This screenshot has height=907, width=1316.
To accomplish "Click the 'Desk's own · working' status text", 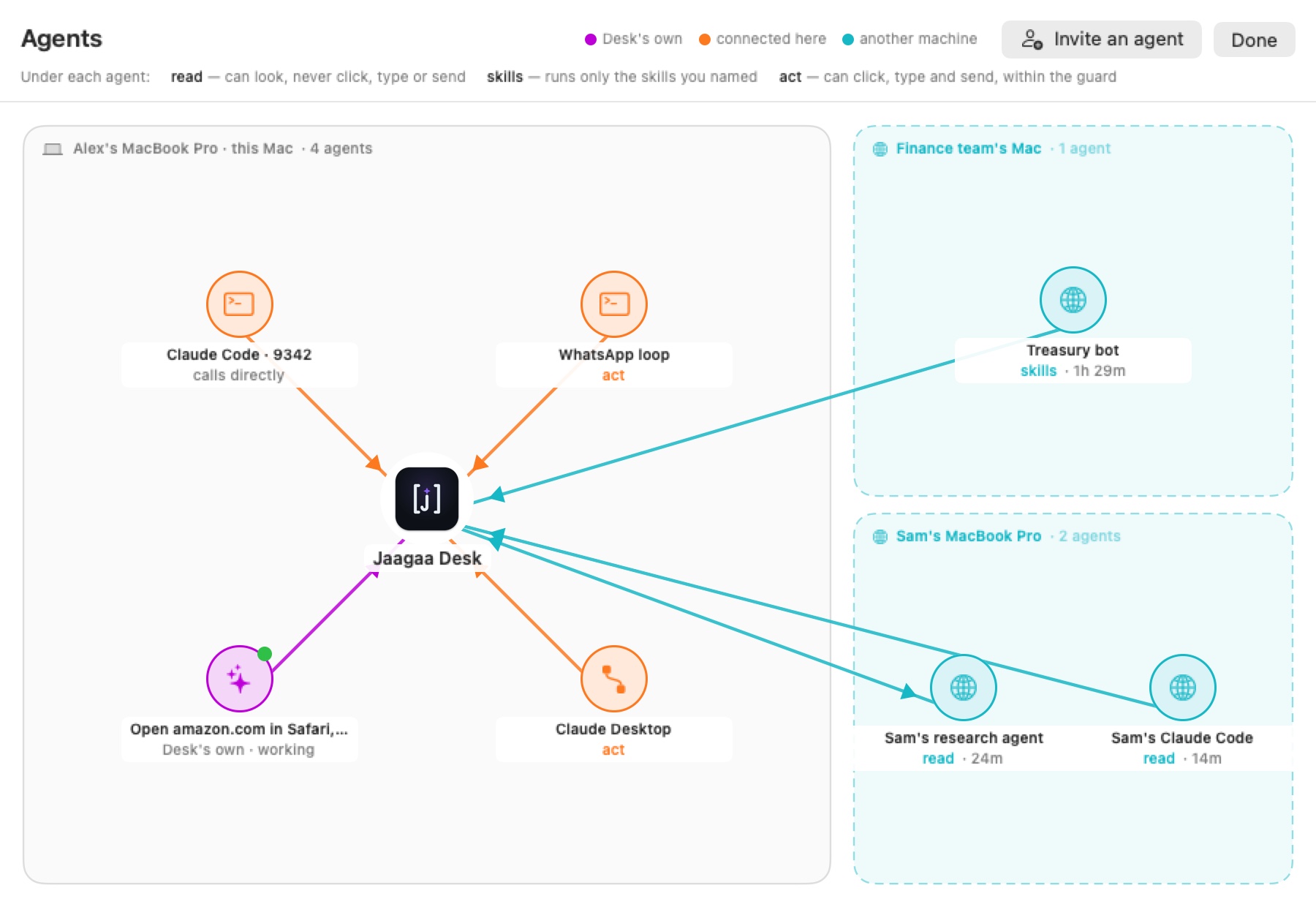I will click(x=238, y=750).
